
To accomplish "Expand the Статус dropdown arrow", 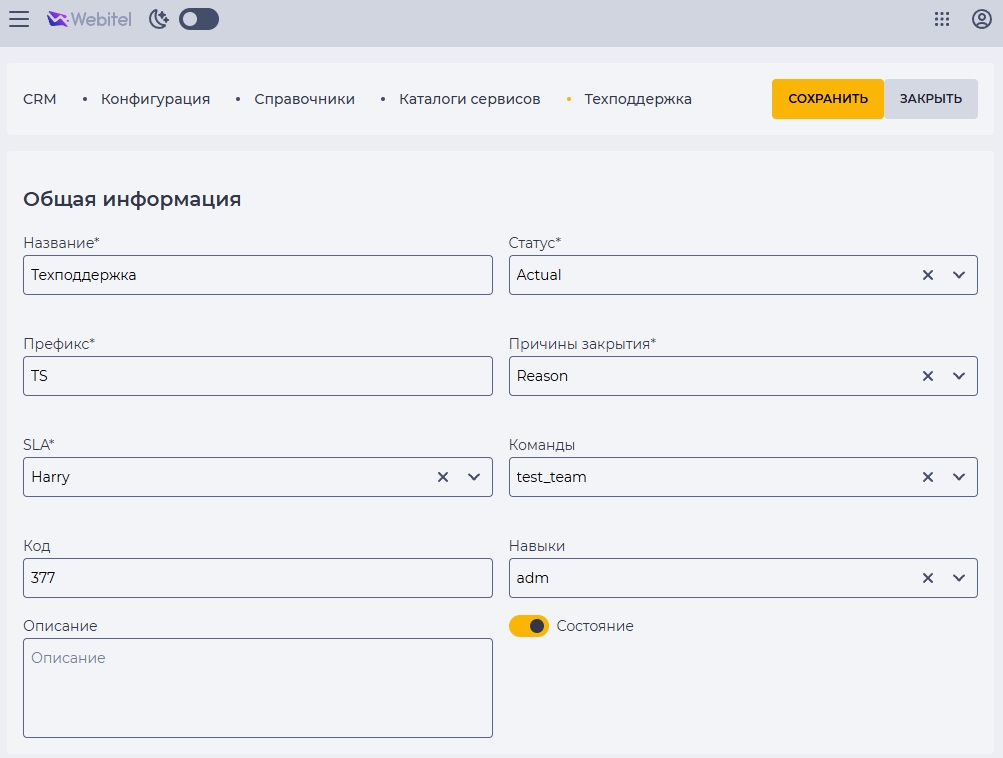I will tap(959, 275).
